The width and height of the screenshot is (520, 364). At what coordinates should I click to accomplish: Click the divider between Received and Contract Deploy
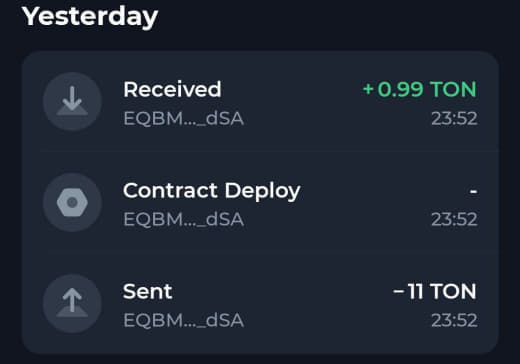point(269,151)
